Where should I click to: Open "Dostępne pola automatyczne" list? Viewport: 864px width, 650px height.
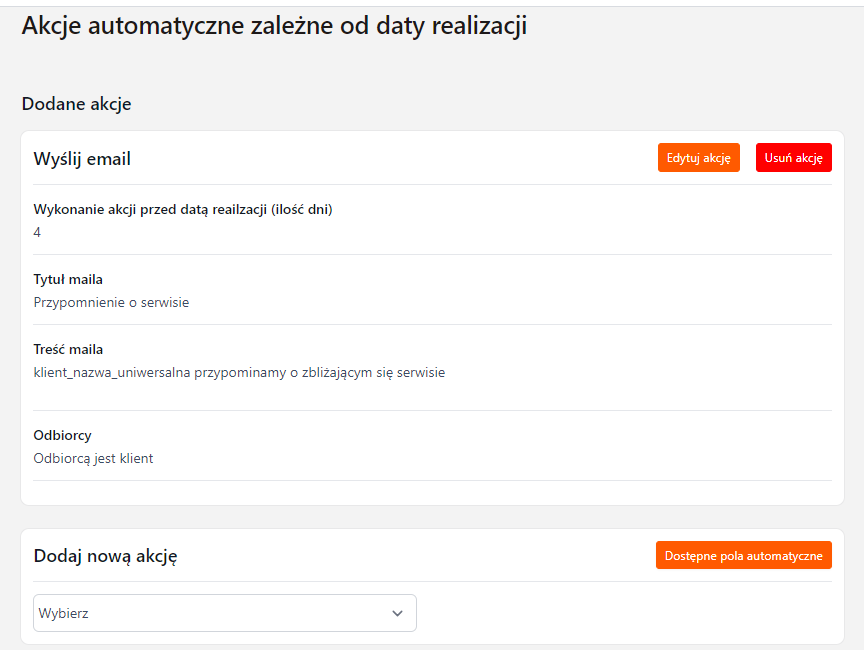(x=743, y=556)
